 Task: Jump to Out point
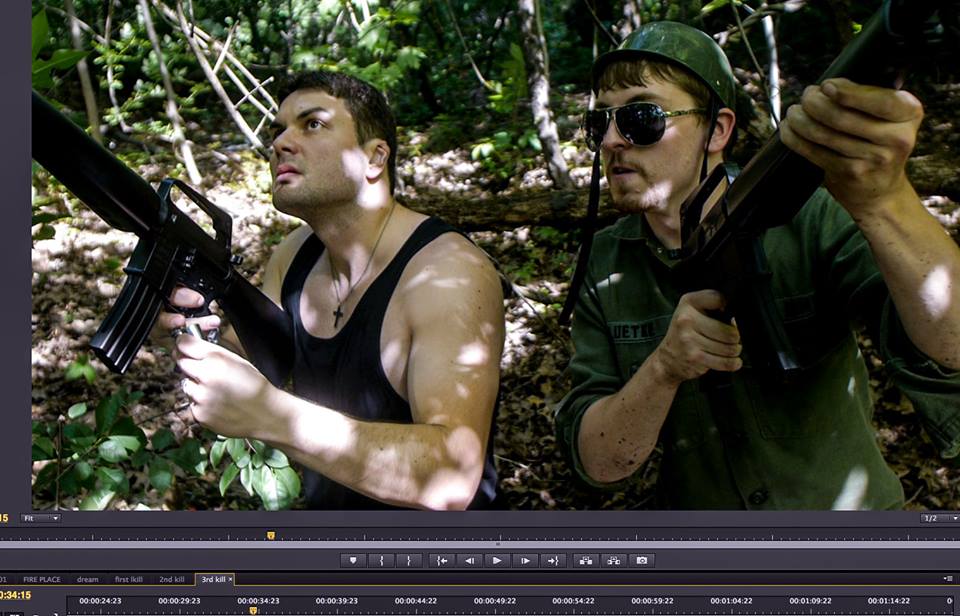point(553,560)
